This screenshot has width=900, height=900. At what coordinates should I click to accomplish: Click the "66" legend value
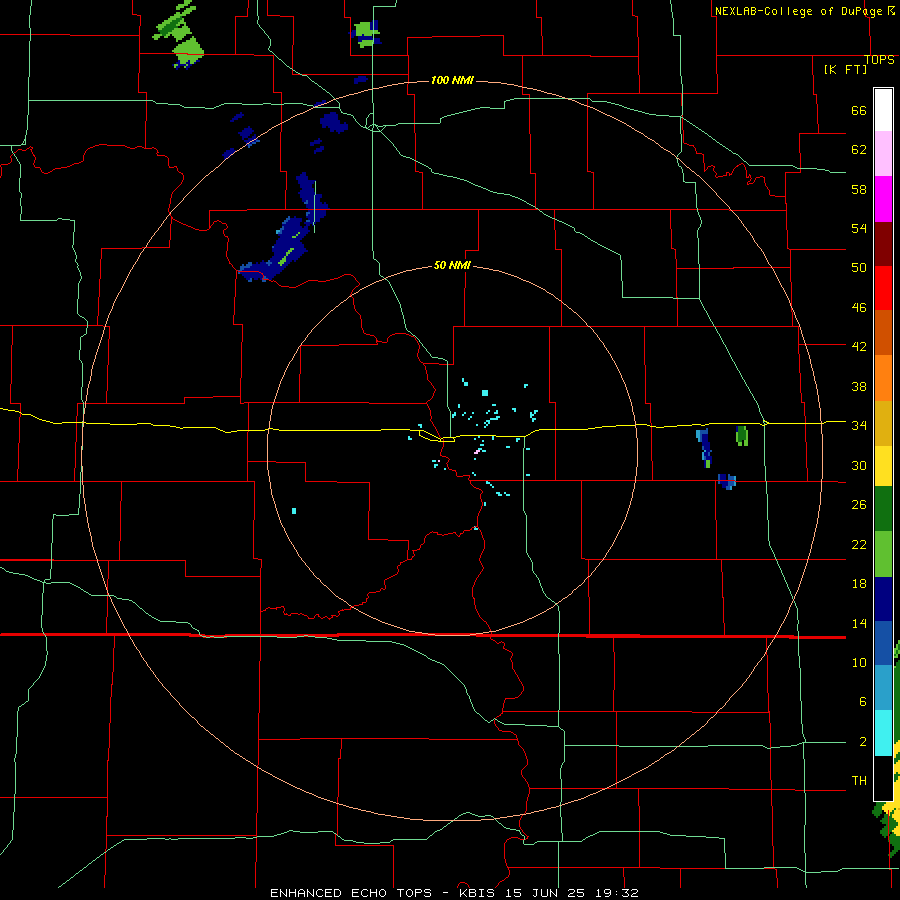[859, 110]
